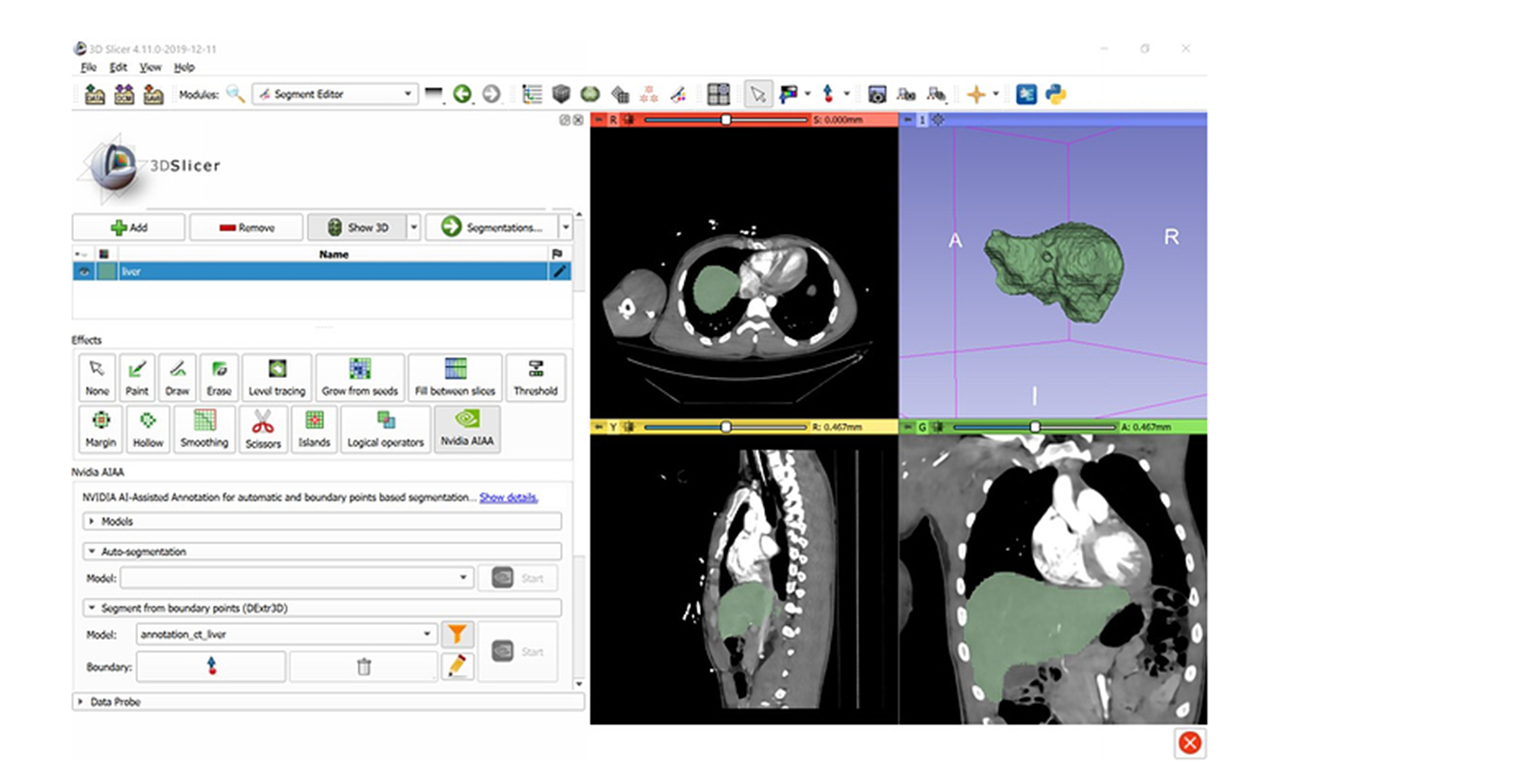Follow the Show details link
The width and height of the screenshot is (1517, 784).
click(508, 497)
